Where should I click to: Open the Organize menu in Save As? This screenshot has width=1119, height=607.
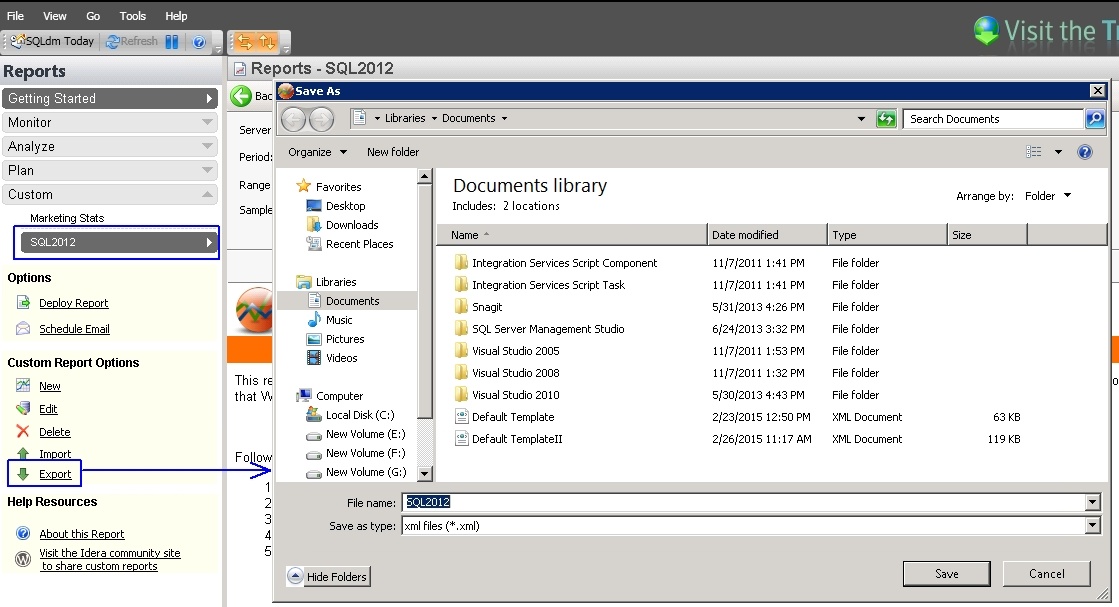(x=317, y=152)
